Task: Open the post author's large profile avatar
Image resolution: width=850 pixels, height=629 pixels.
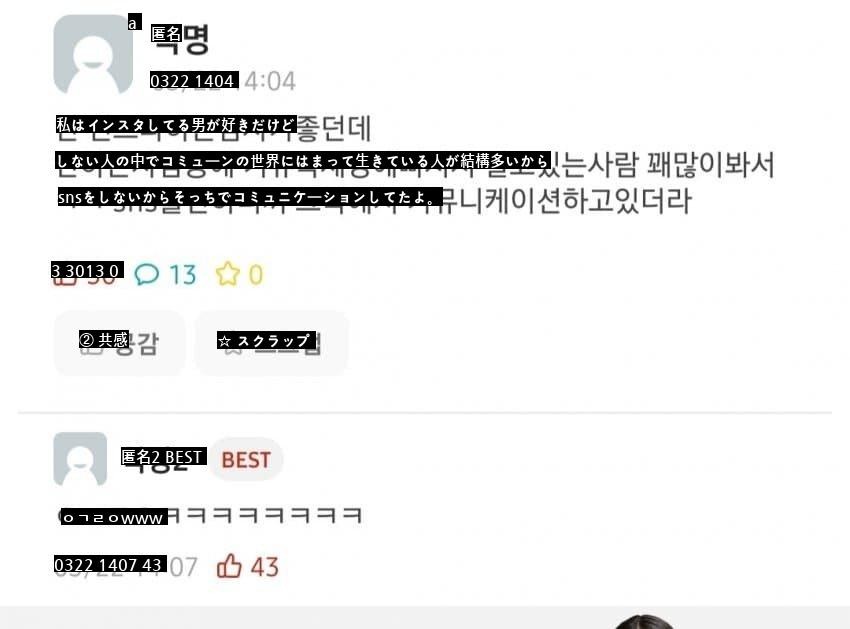Action: [93, 54]
